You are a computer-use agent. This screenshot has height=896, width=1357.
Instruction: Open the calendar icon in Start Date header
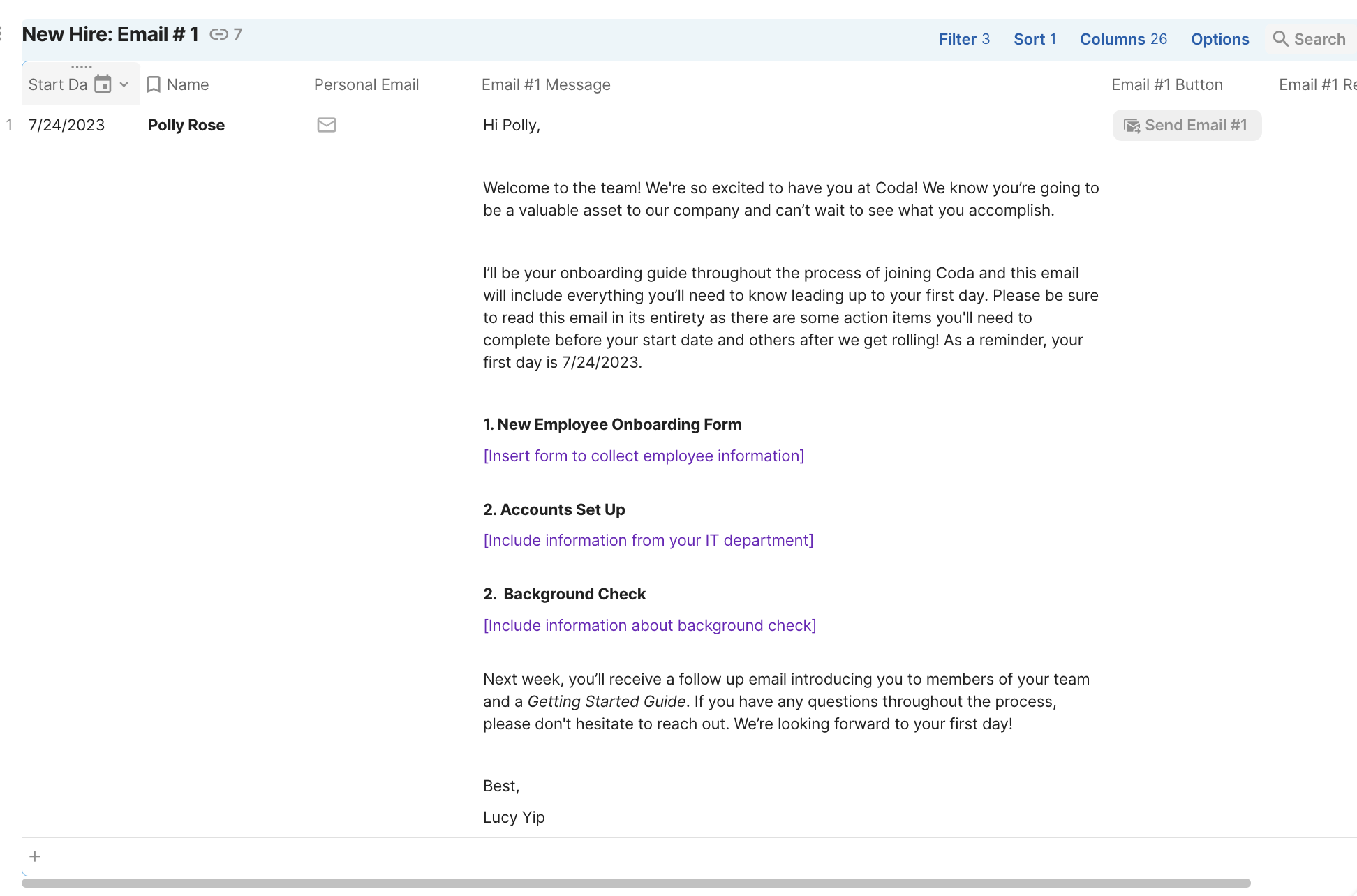[x=103, y=84]
